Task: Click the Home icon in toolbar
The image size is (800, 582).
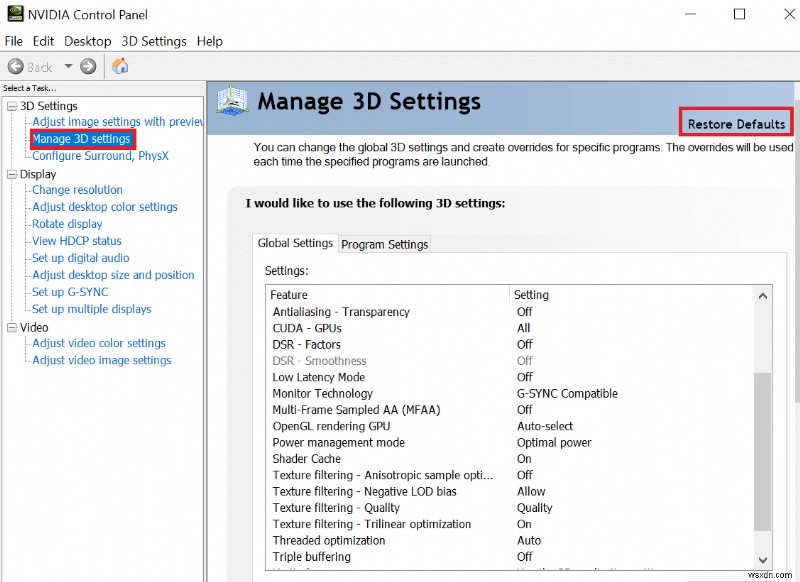Action: pos(120,67)
